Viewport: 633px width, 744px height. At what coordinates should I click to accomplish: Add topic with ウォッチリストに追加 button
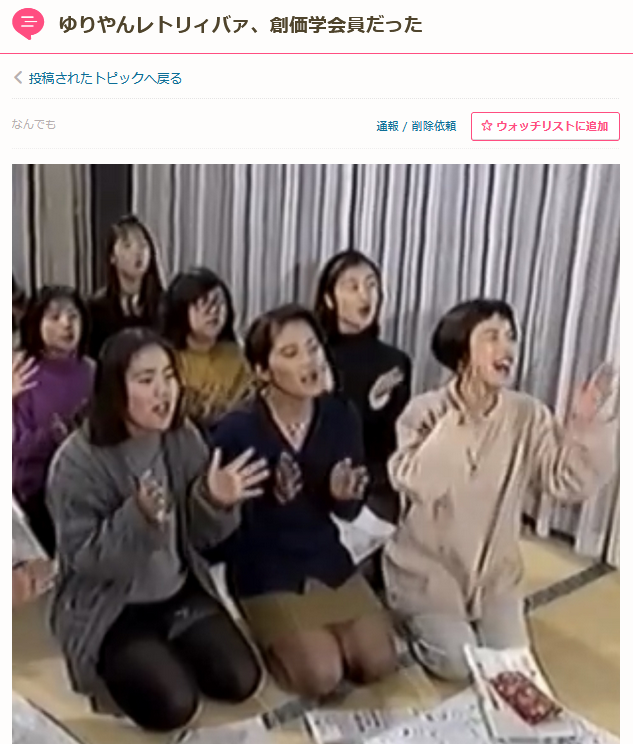(545, 126)
